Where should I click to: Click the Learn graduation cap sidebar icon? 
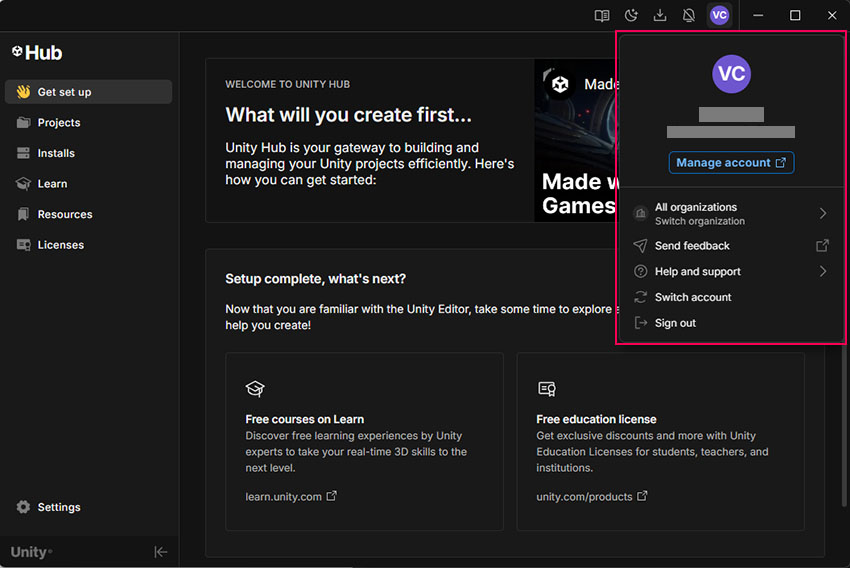23,184
